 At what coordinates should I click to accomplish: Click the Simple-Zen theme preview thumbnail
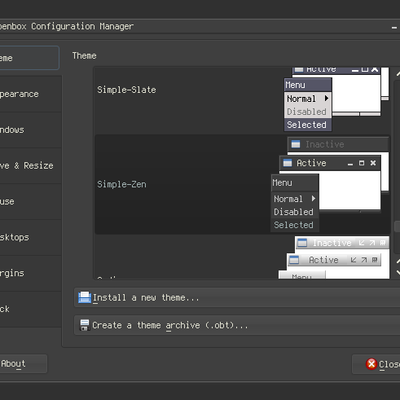pos(330,184)
